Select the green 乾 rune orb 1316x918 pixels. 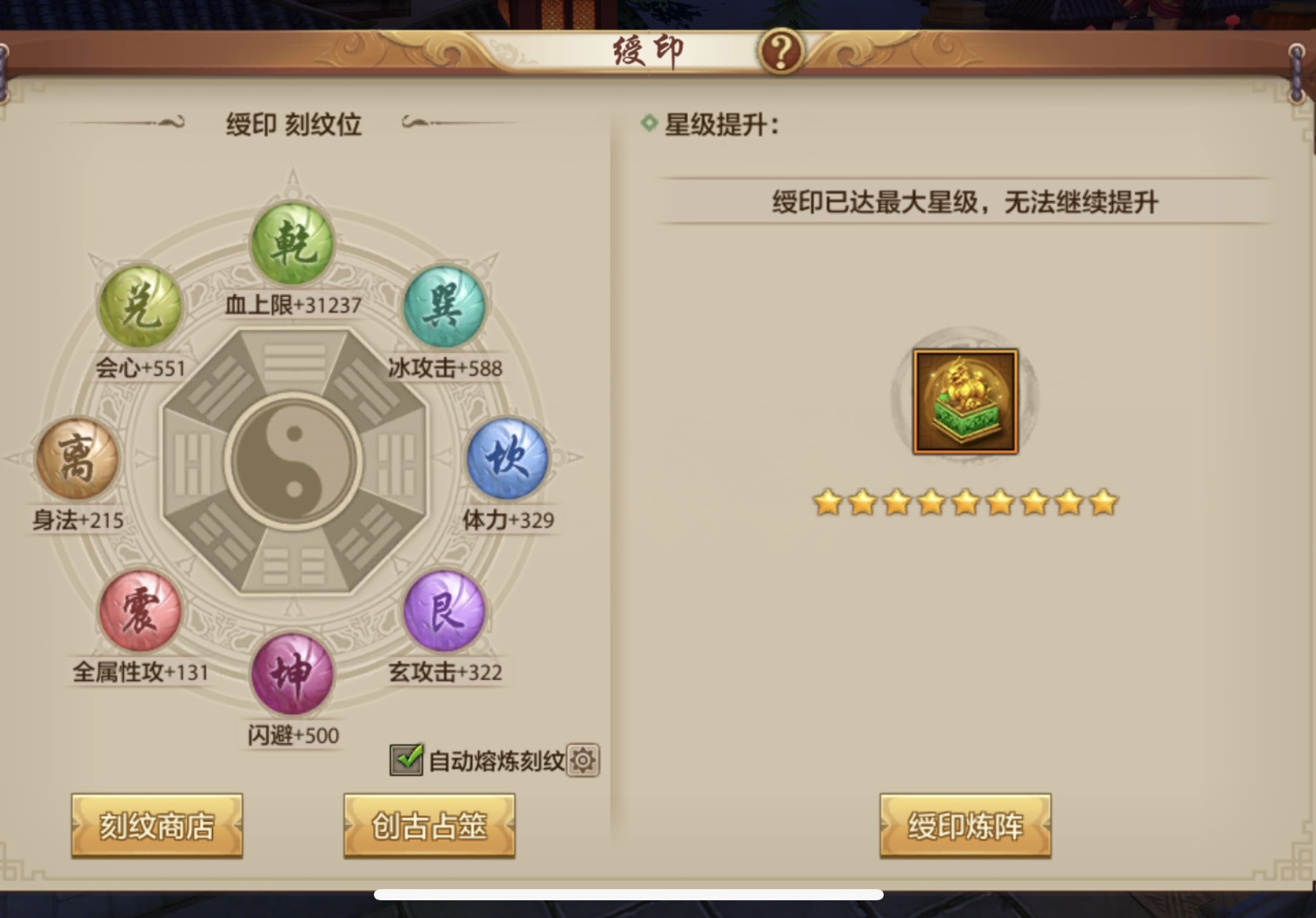pyautogui.click(x=293, y=243)
